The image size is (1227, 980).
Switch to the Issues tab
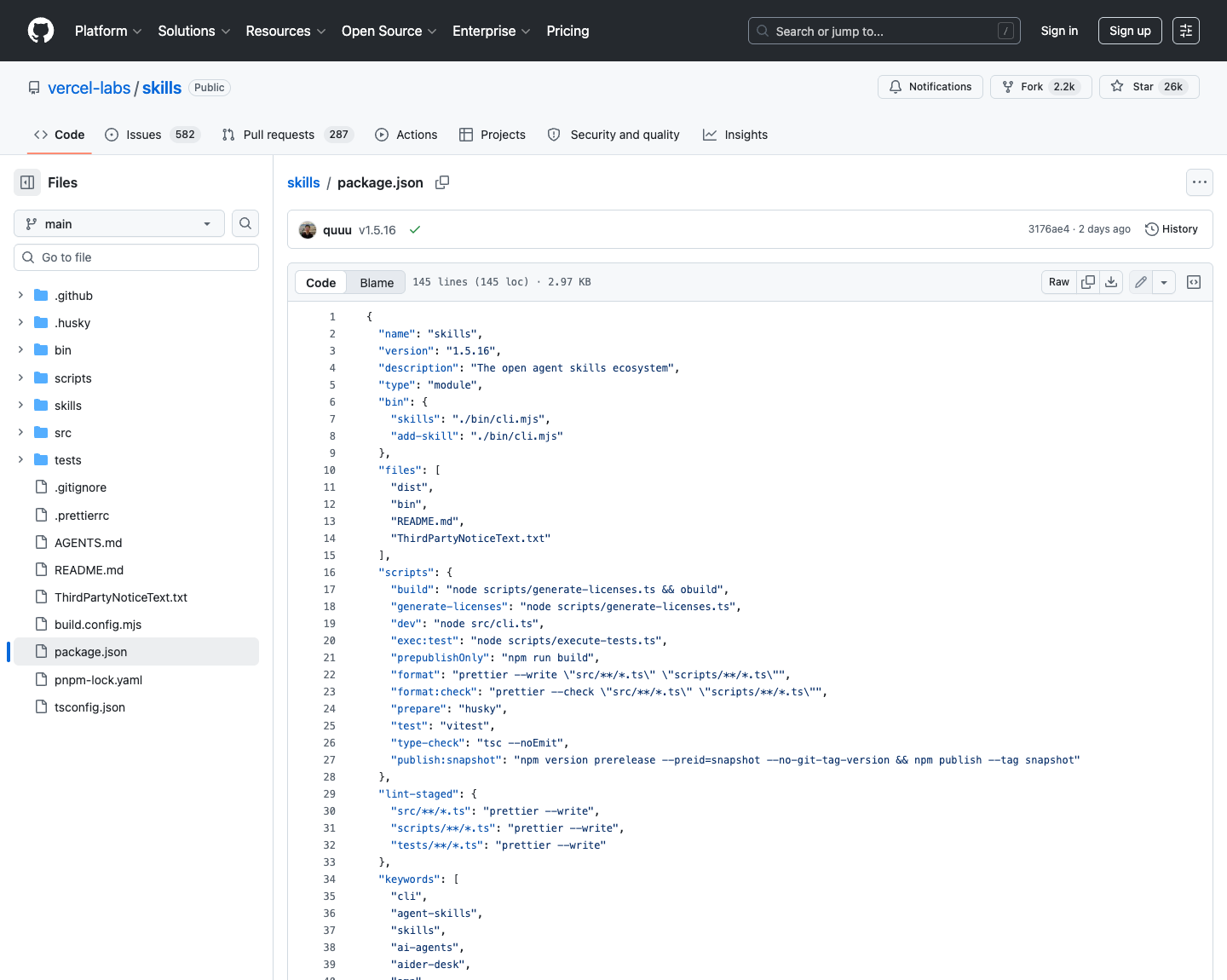[152, 135]
